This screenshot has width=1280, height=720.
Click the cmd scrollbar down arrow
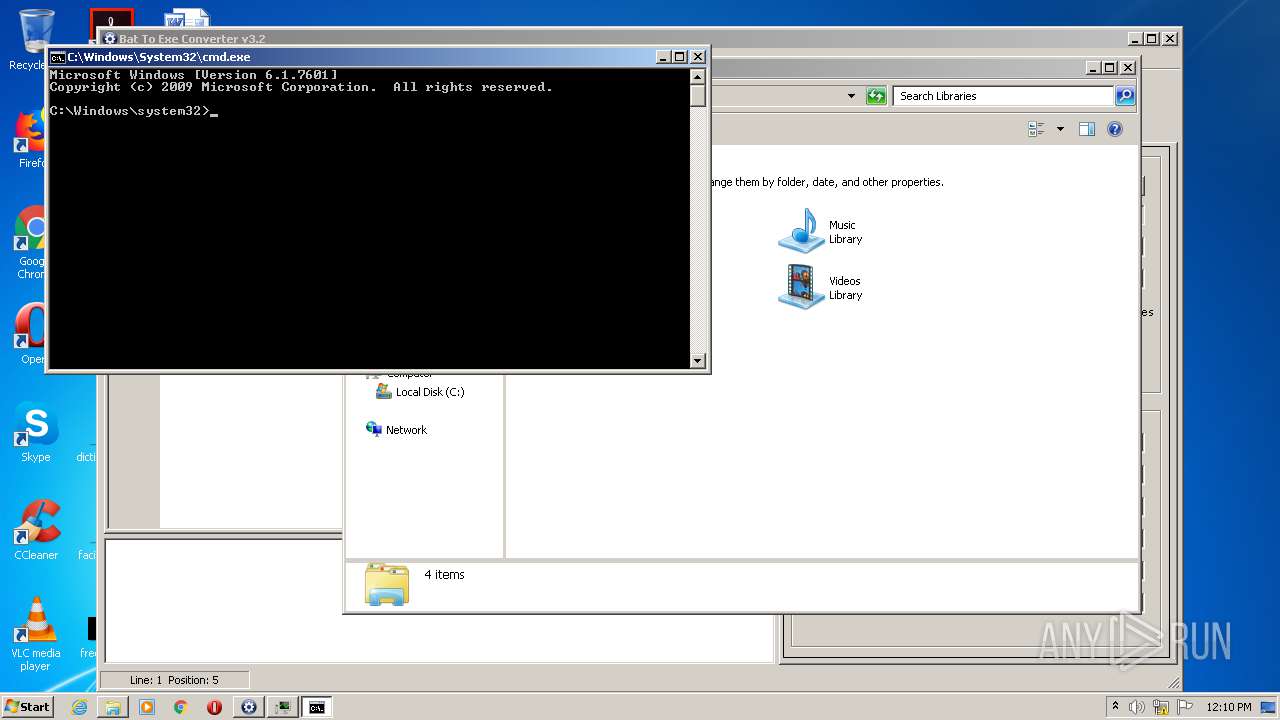point(698,361)
